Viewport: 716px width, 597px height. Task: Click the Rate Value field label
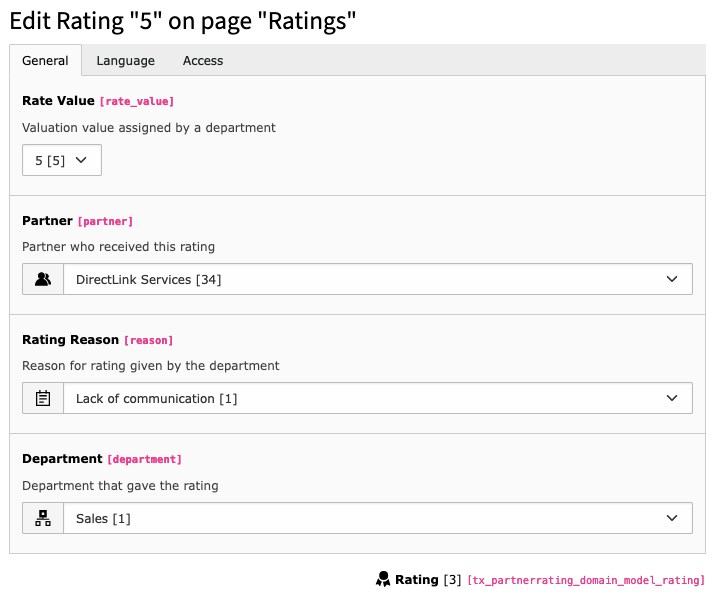click(58, 100)
